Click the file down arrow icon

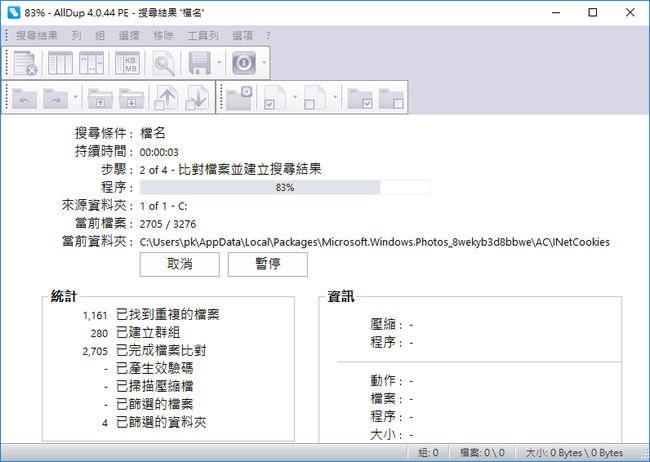[x=197, y=98]
